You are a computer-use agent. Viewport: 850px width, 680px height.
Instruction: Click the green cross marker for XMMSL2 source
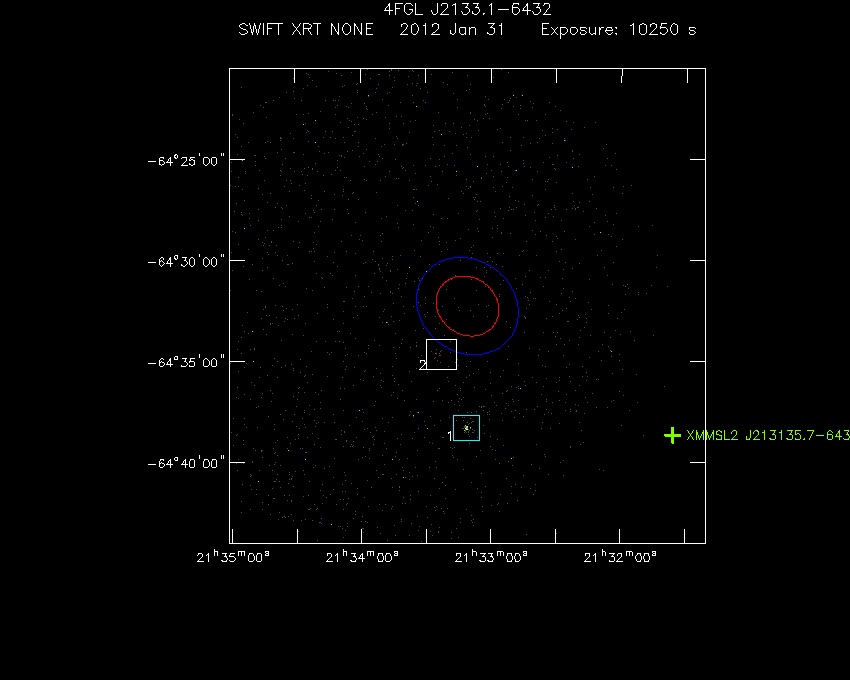pyautogui.click(x=672, y=435)
